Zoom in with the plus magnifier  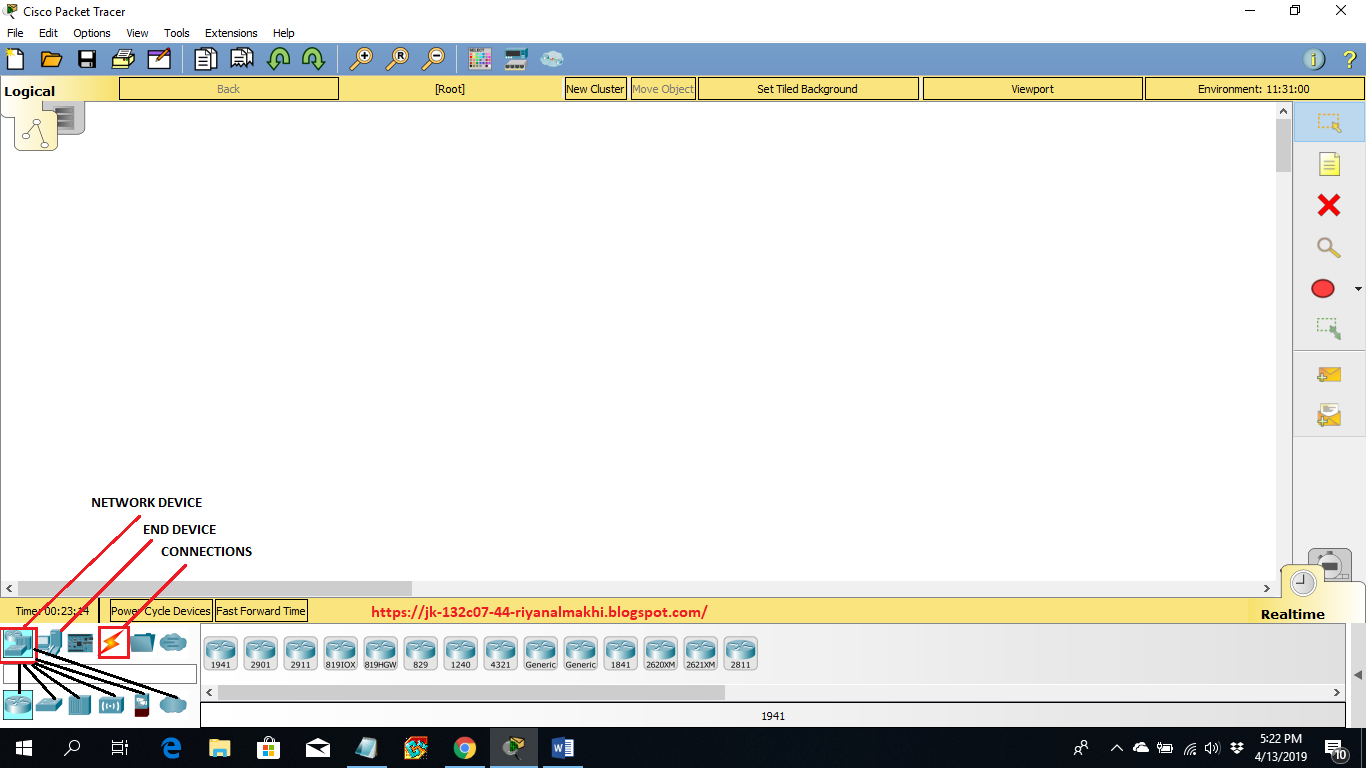(x=360, y=58)
